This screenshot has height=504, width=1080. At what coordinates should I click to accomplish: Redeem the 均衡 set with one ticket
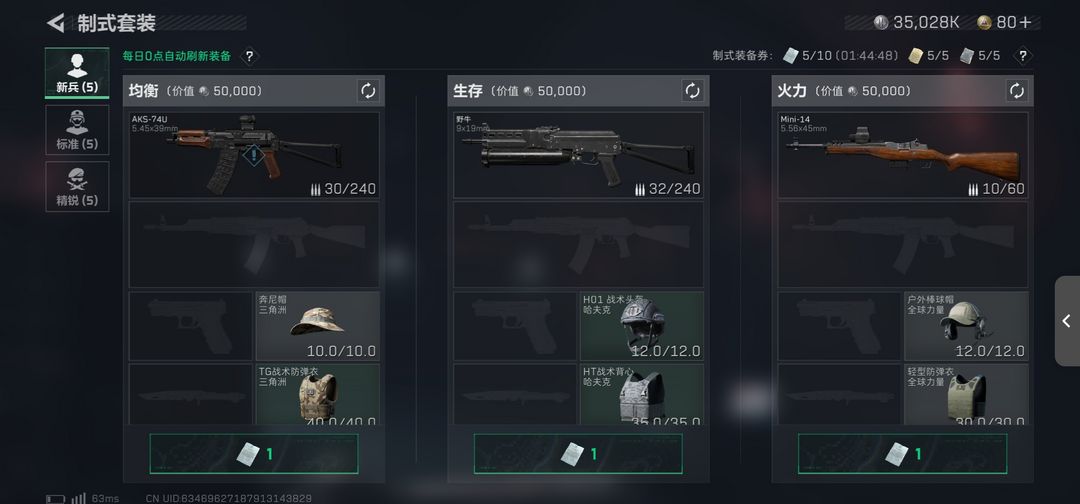(x=254, y=454)
